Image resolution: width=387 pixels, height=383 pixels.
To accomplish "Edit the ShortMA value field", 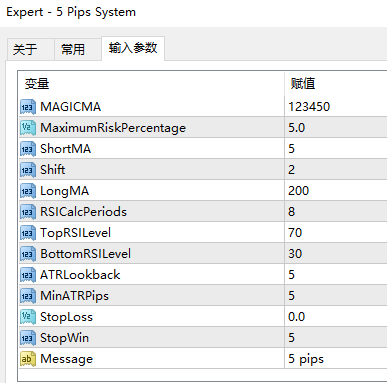I will (x=336, y=149).
